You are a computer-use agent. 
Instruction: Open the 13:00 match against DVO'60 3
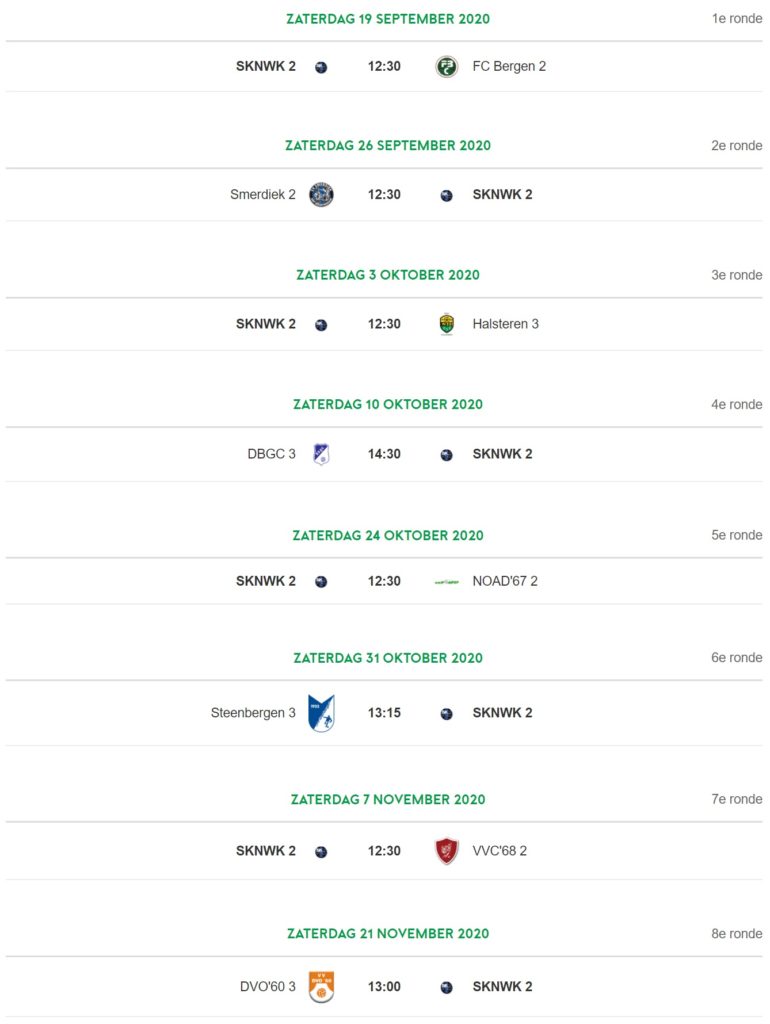click(384, 987)
